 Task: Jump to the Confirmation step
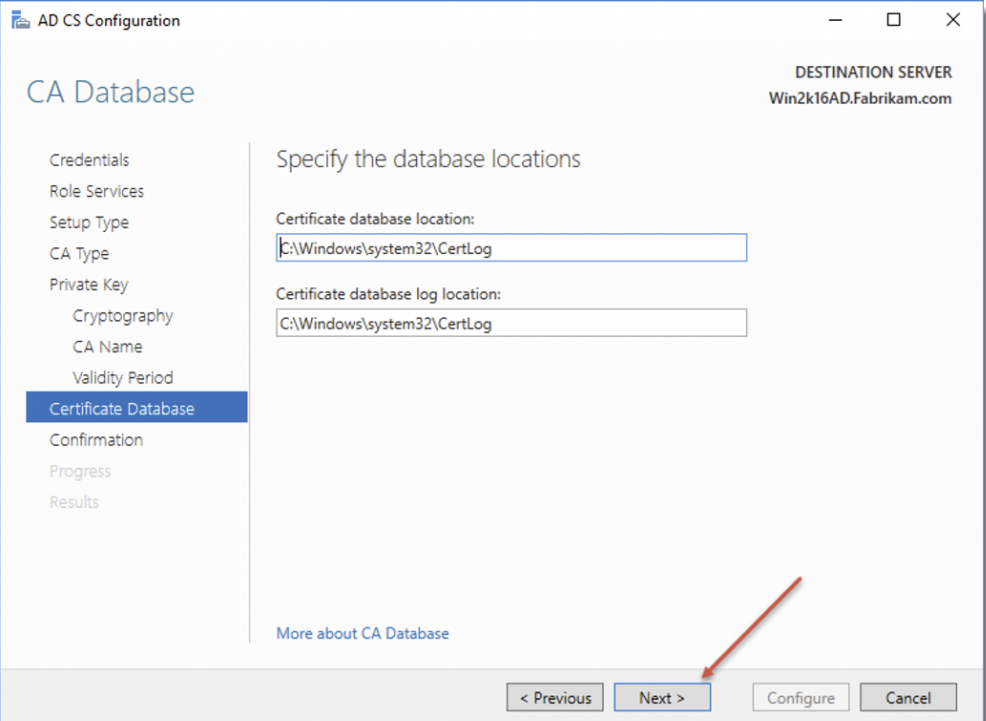click(x=96, y=440)
